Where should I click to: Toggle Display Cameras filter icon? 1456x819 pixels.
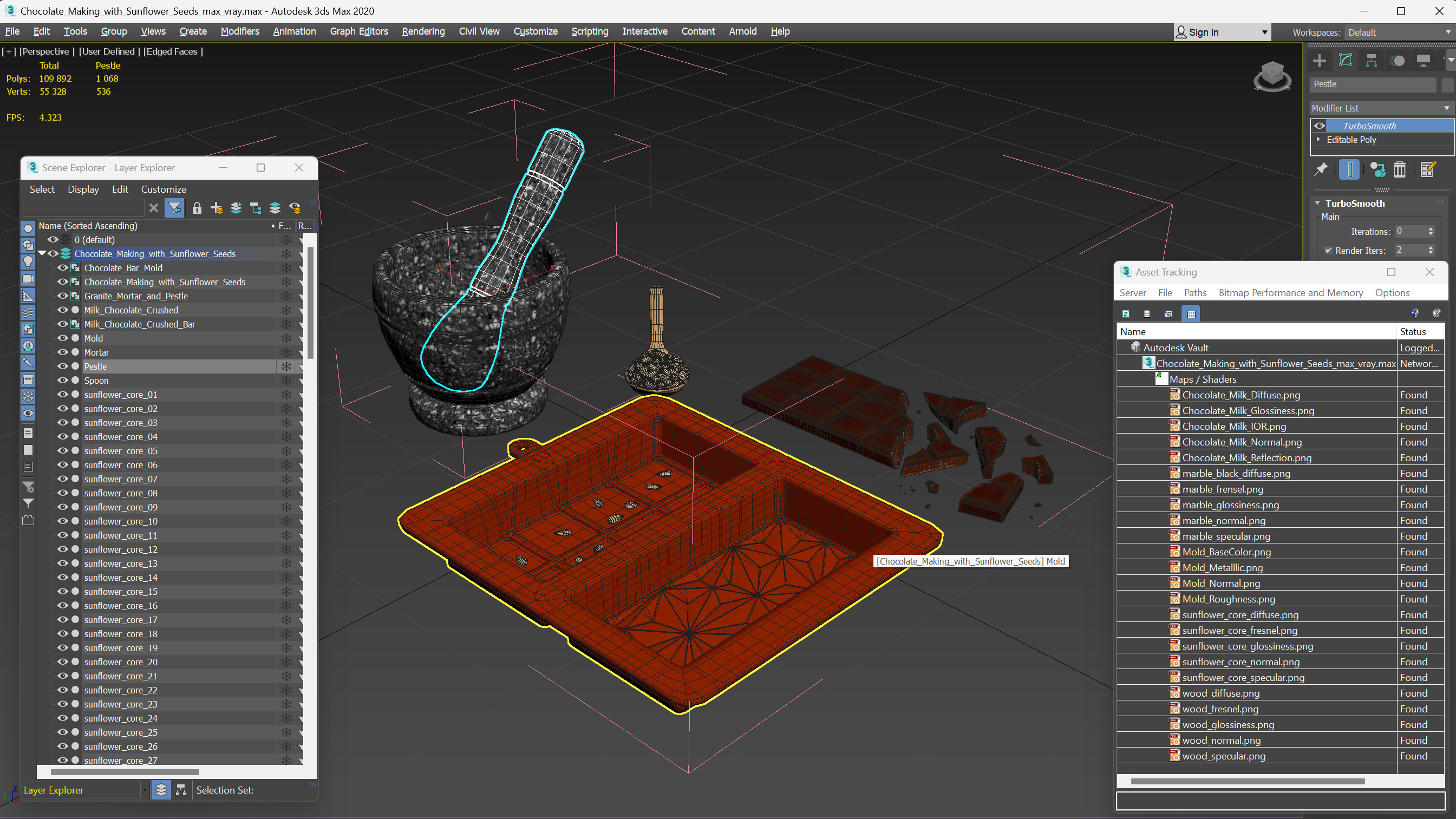click(28, 279)
